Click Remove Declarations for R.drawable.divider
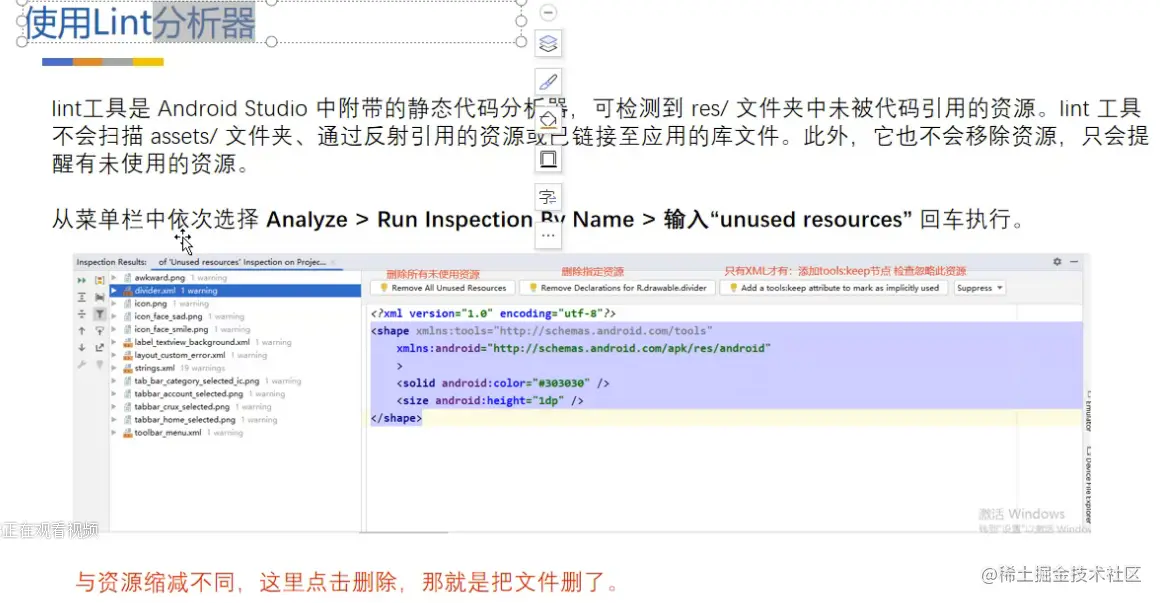 coord(618,288)
